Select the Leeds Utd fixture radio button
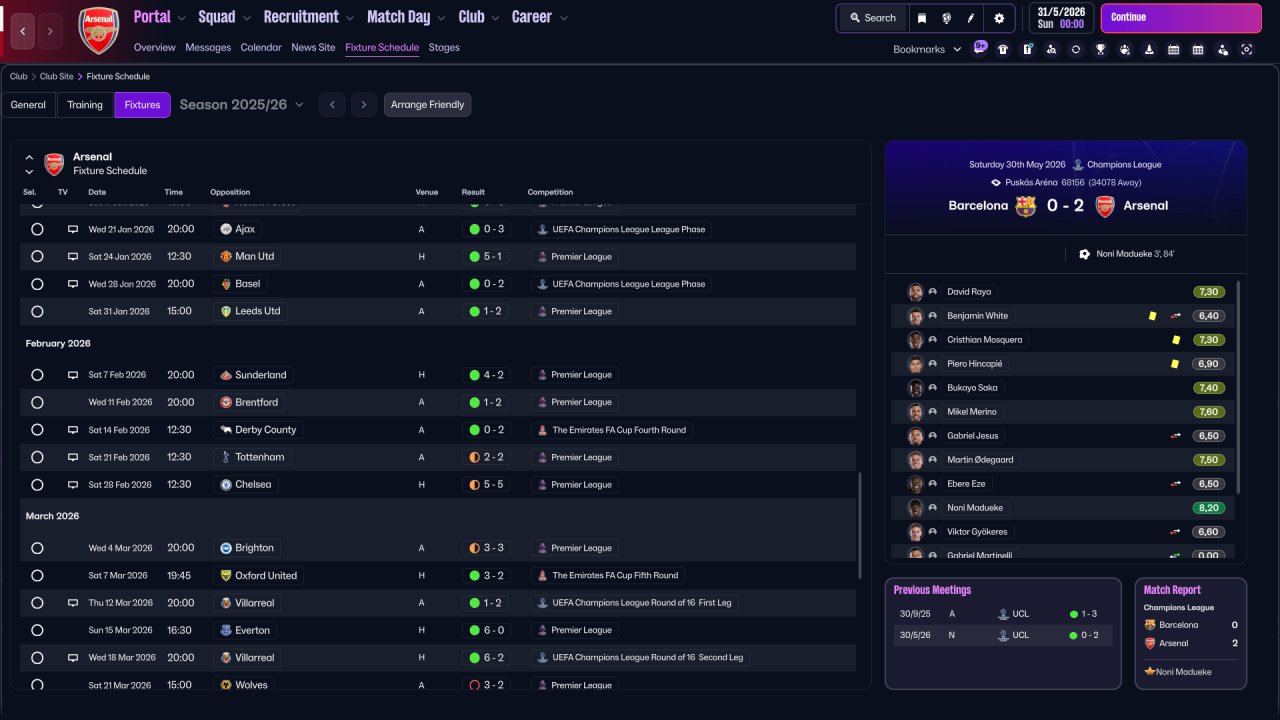 [37, 311]
